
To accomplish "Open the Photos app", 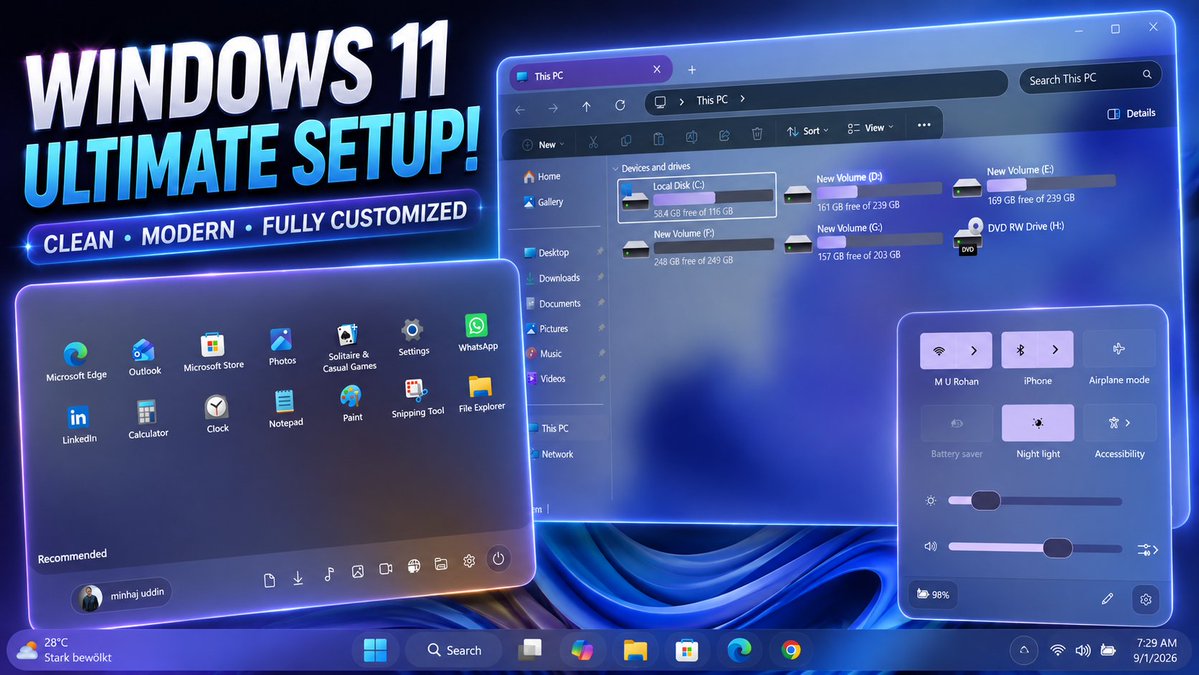I will [x=281, y=346].
